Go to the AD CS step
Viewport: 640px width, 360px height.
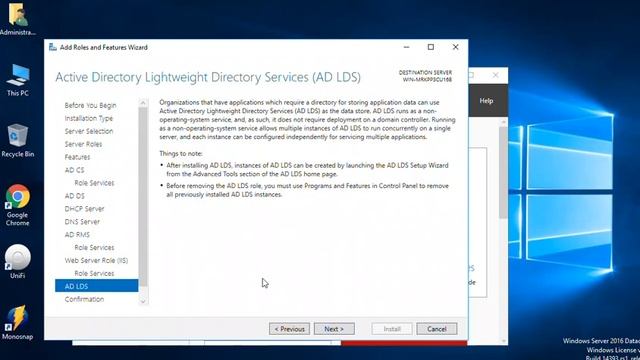tap(74, 170)
